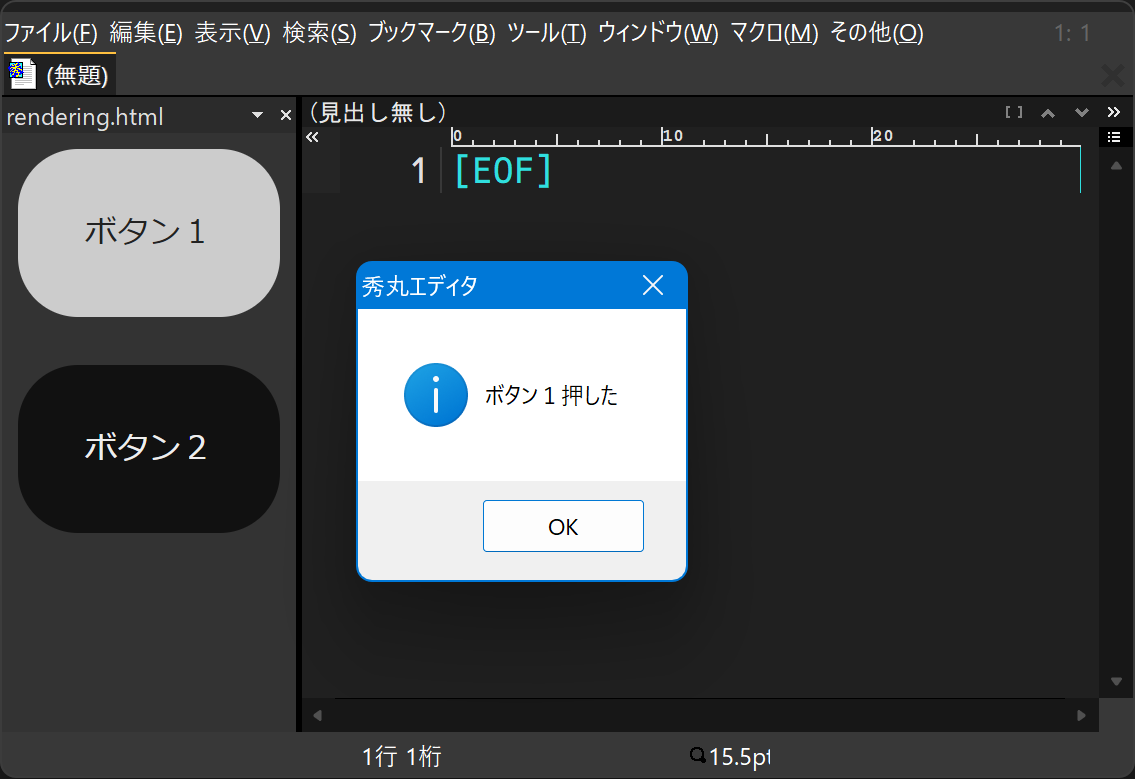Viewport: 1135px width, 779px height.
Task: Click line number 1 in the gutter
Action: [418, 172]
